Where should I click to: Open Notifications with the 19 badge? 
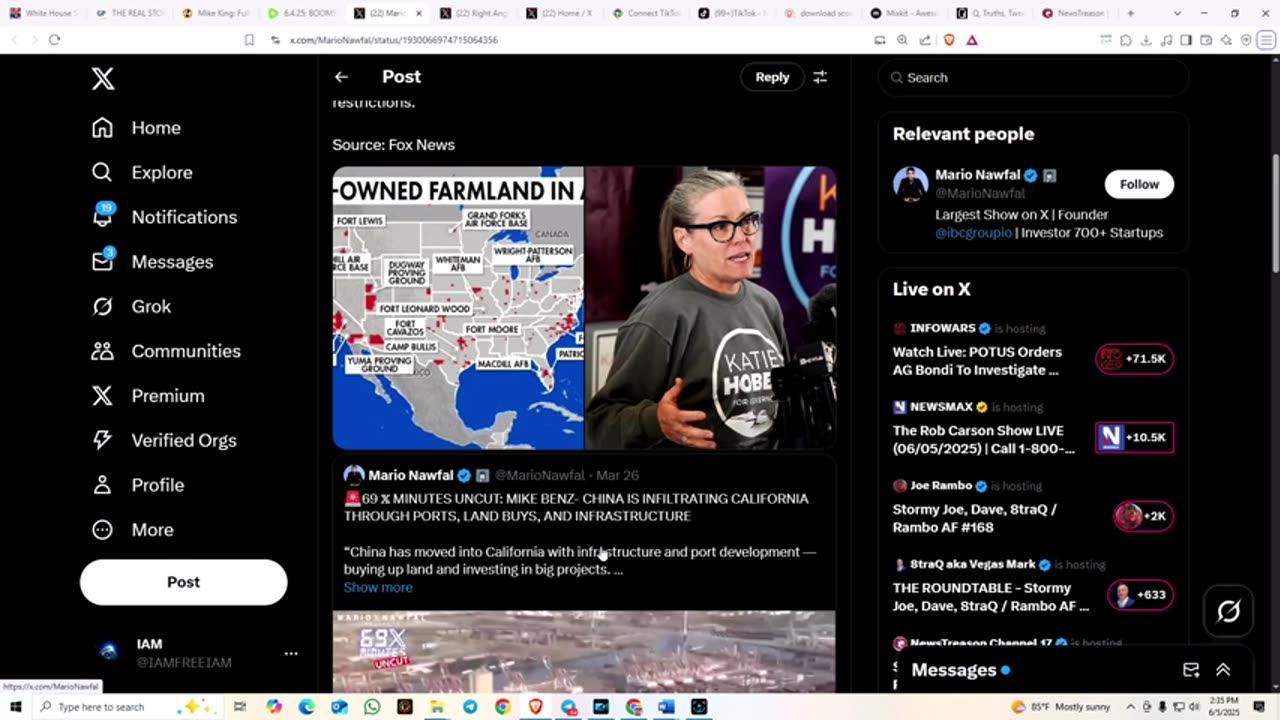(165, 217)
